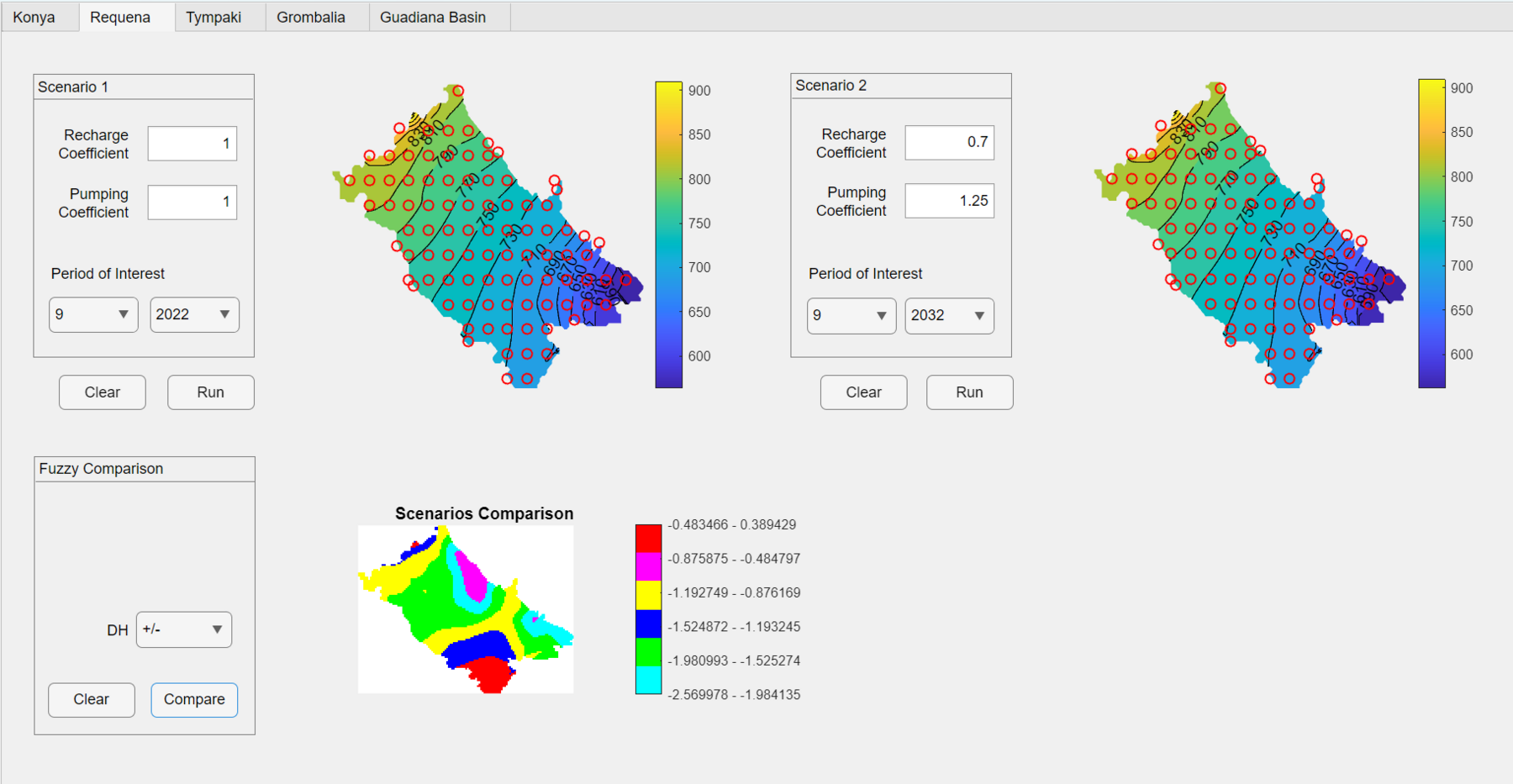Clear the Scenario 2 settings
Screen dimensions: 1513x784
[x=864, y=392]
